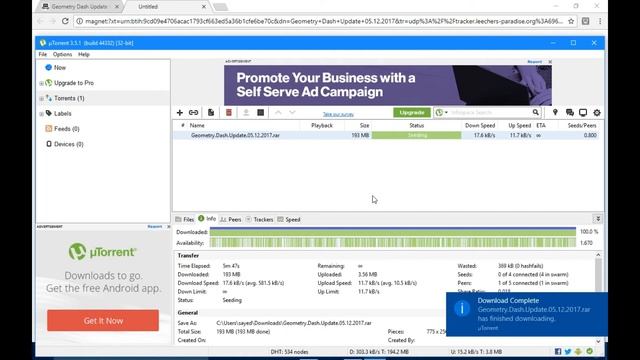Open the location pin toolbar icon
Image resolution: width=640 pixels, height=360 pixels.
[x=555, y=112]
